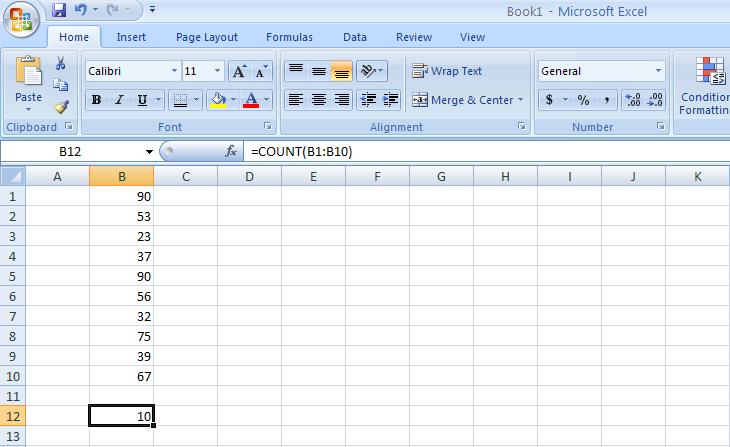This screenshot has width=730, height=447.
Task: Undo the last action
Action: [80, 10]
